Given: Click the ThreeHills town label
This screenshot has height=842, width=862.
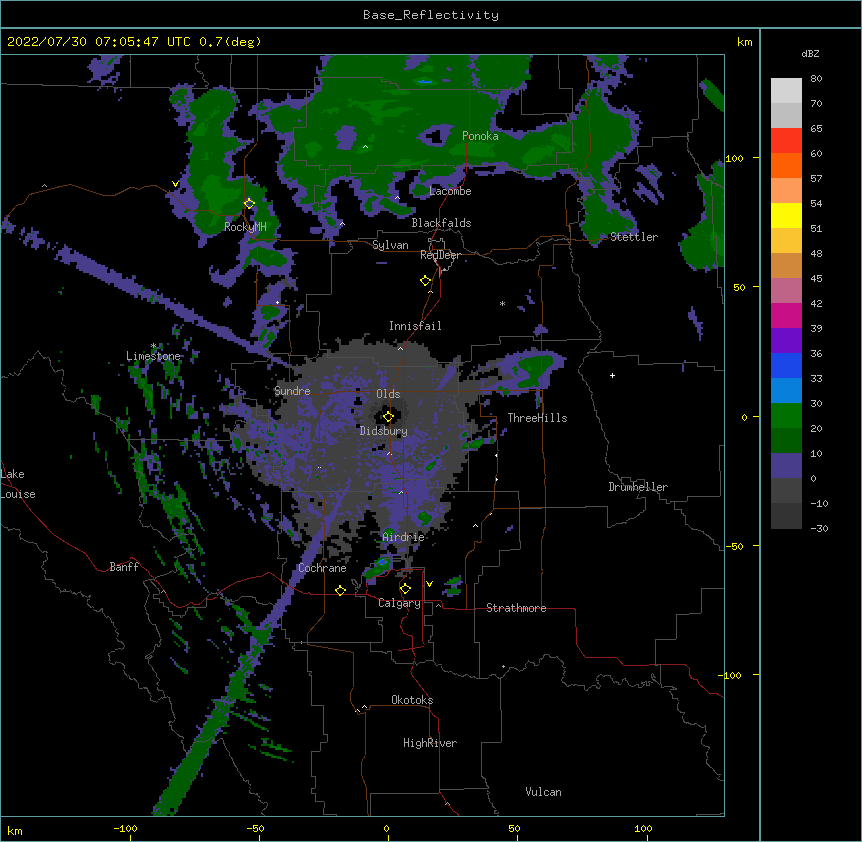Looking at the screenshot, I should 537,418.
